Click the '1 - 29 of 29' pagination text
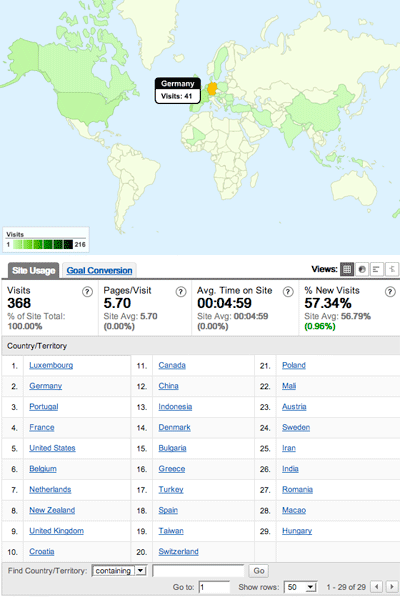This screenshot has width=400, height=597. pyautogui.click(x=346, y=587)
